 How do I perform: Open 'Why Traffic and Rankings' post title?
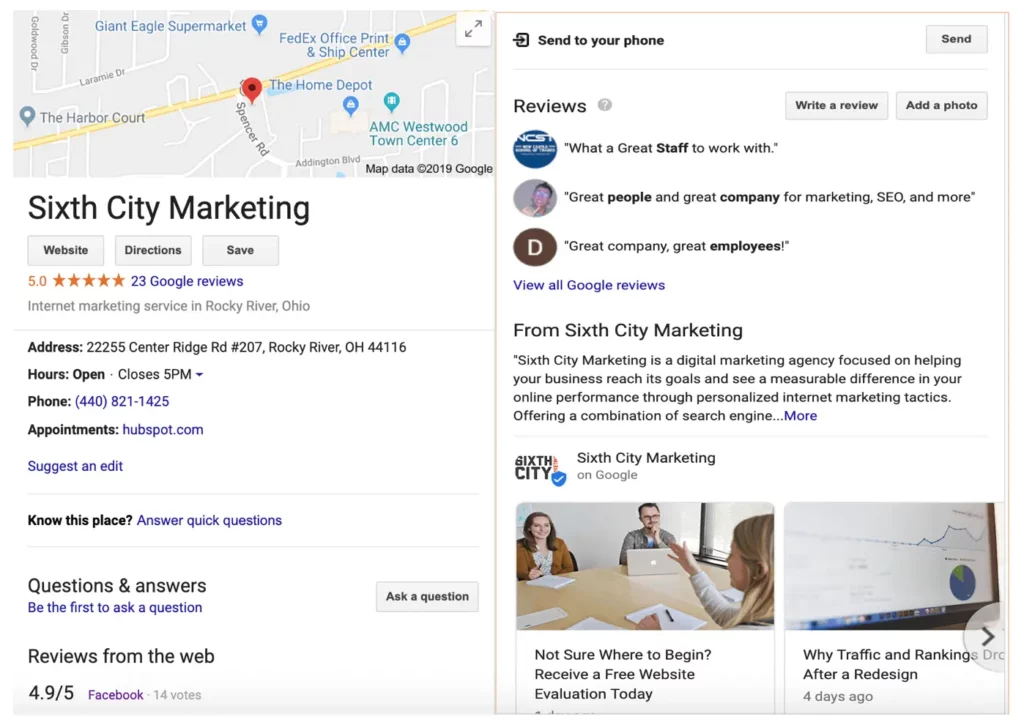coord(903,664)
